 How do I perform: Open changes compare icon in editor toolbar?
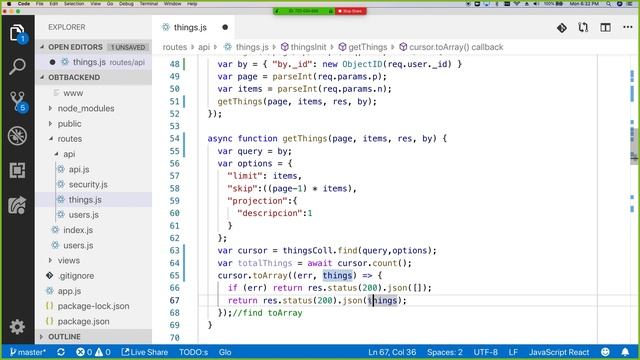[583, 27]
